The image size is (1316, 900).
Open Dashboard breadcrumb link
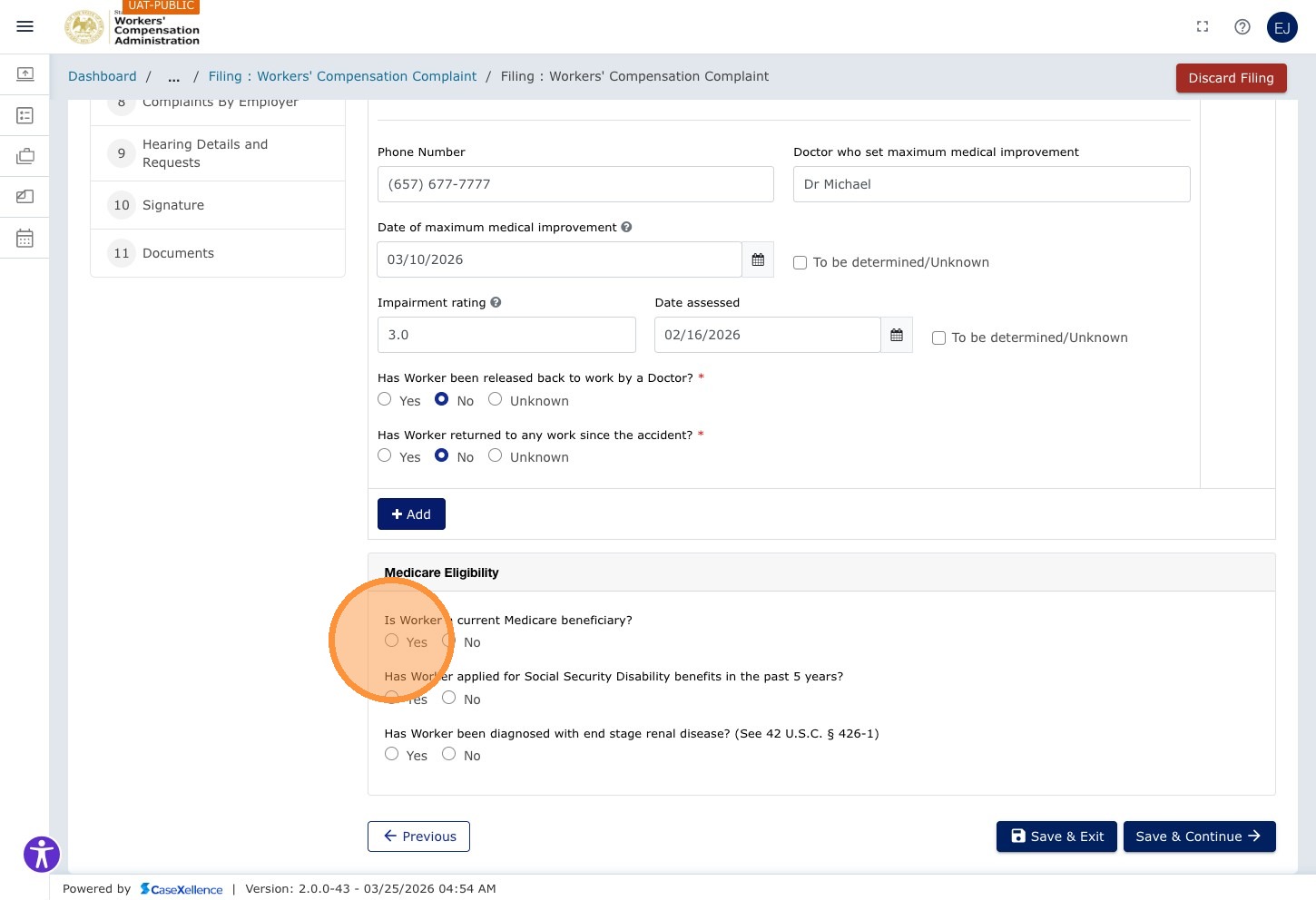tap(103, 76)
